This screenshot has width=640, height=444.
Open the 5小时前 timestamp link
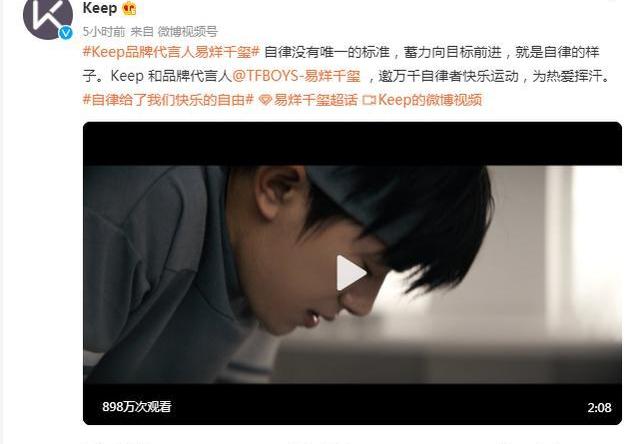click(104, 31)
